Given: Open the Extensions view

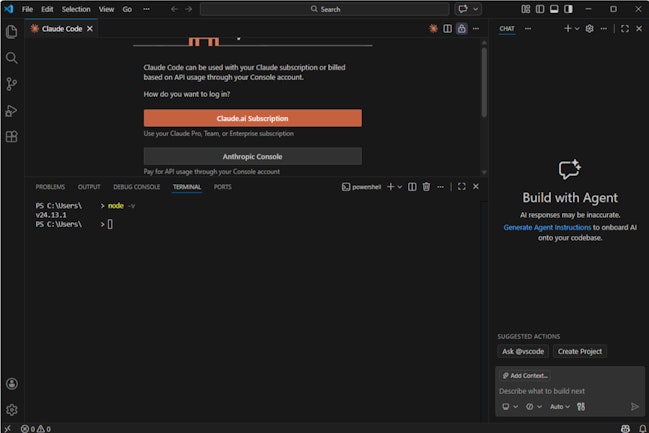Looking at the screenshot, I should tap(12, 137).
